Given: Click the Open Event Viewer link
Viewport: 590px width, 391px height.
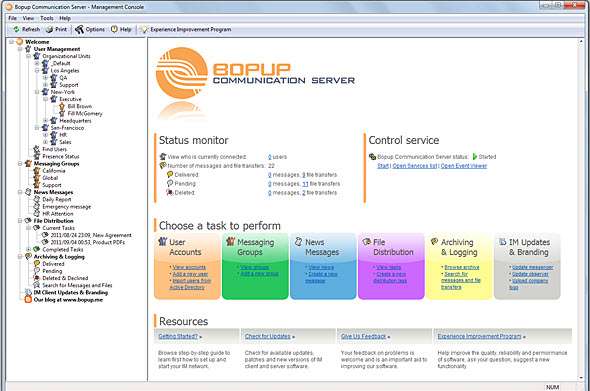Looking at the screenshot, I should (x=464, y=166).
